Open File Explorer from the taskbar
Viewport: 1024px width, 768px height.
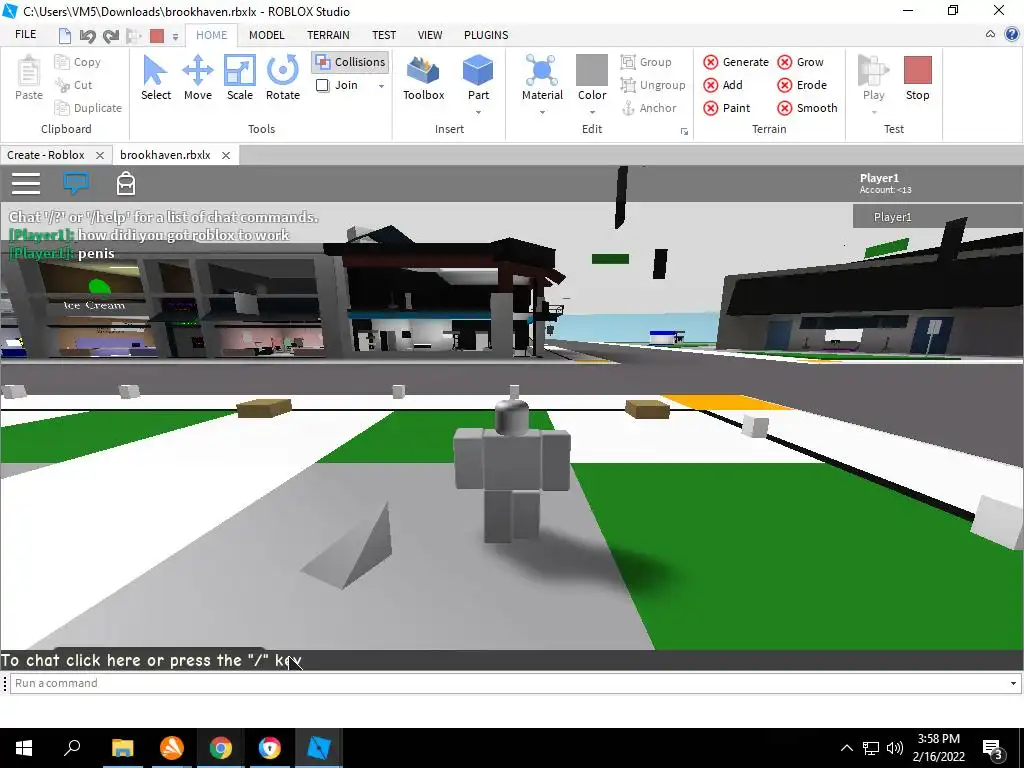coord(122,748)
